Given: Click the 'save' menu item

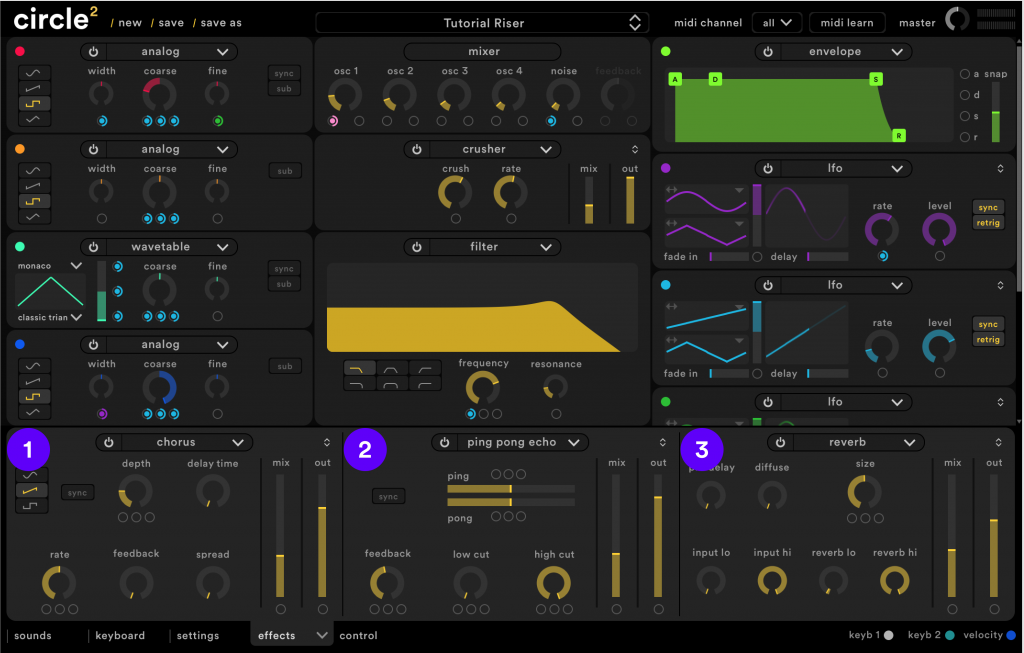Looking at the screenshot, I should [171, 23].
